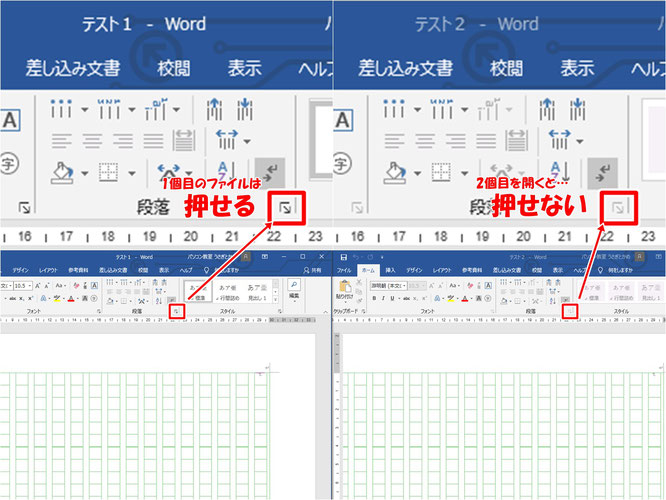Click Decrease Indent in enlarged テスト2 ribbon
Viewport: 666px width, 500px height.
pyautogui.click(x=547, y=109)
